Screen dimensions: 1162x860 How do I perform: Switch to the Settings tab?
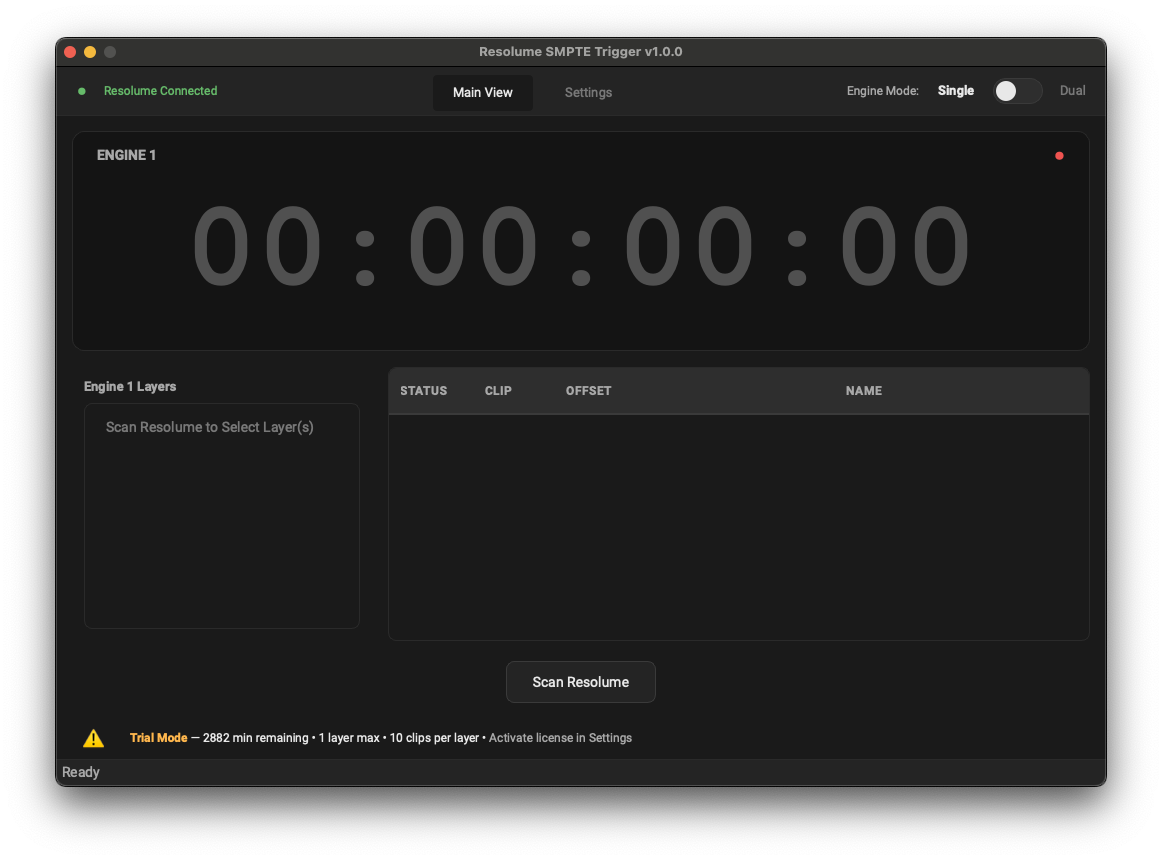[x=588, y=93]
